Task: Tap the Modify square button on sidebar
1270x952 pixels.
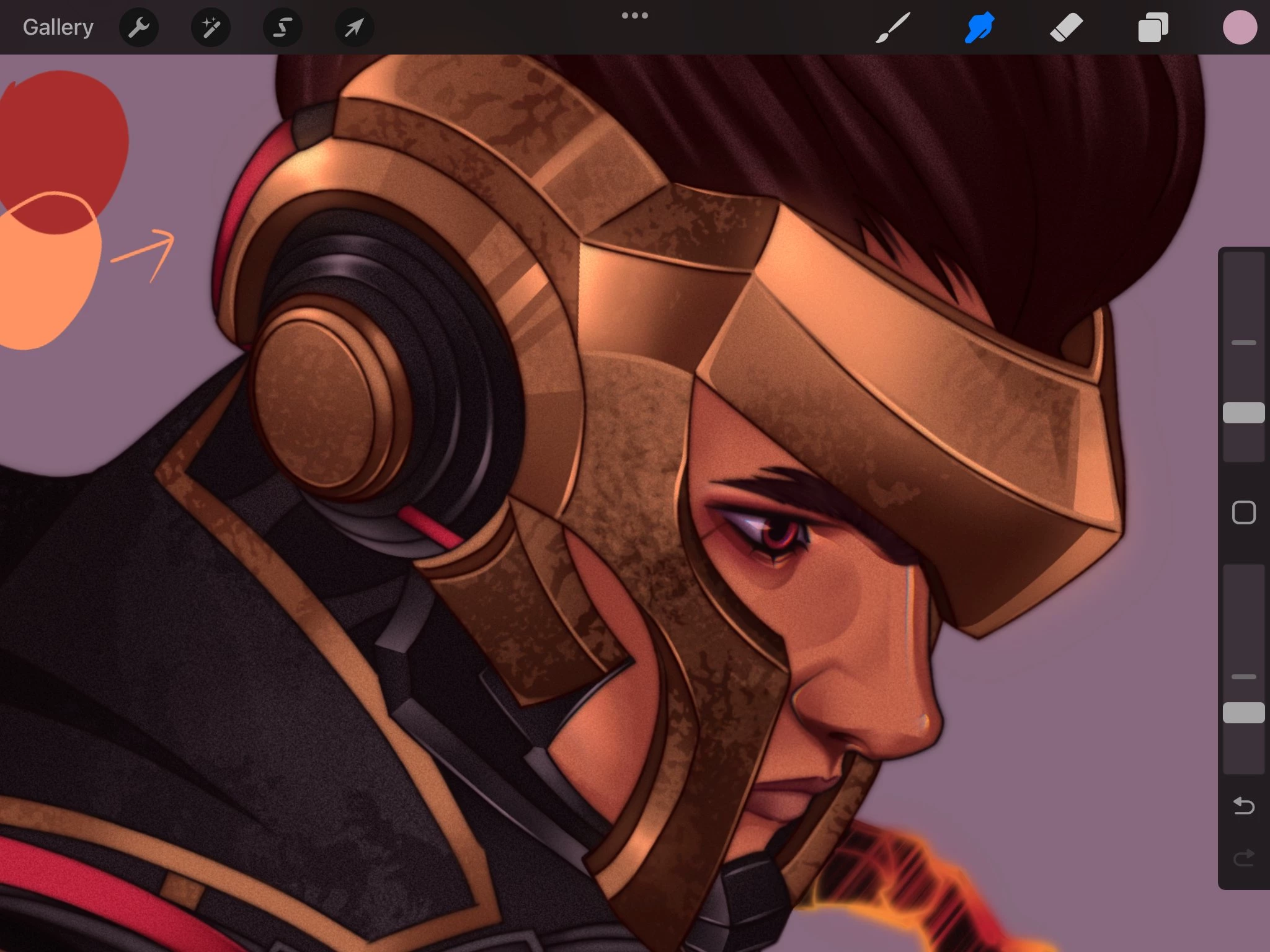Action: pyautogui.click(x=1243, y=513)
